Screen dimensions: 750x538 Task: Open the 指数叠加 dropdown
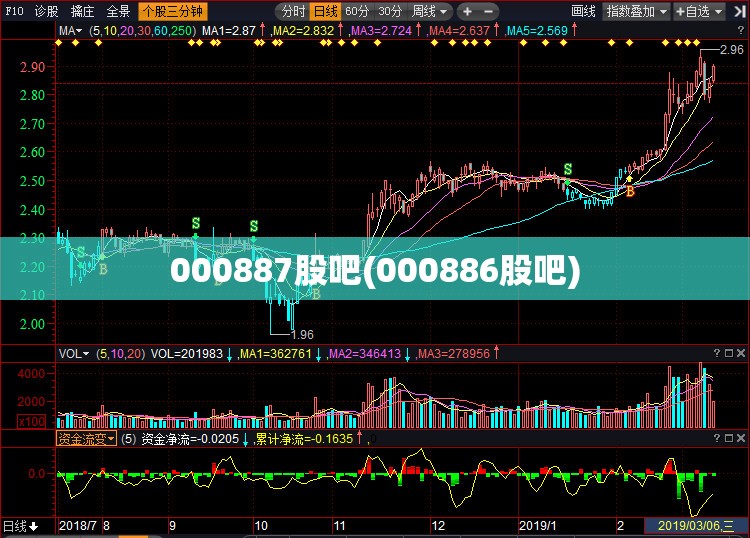(x=636, y=11)
